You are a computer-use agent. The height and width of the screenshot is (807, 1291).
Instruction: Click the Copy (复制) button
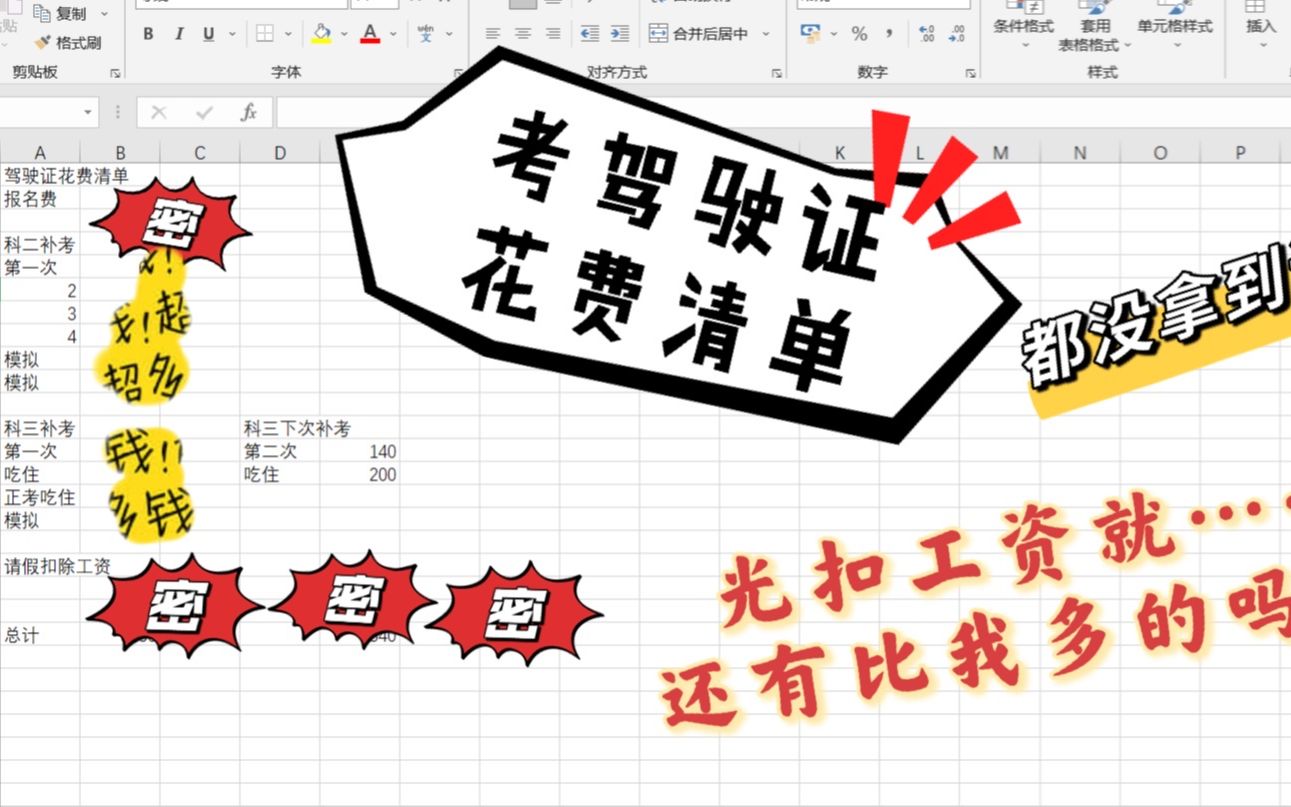(60, 13)
